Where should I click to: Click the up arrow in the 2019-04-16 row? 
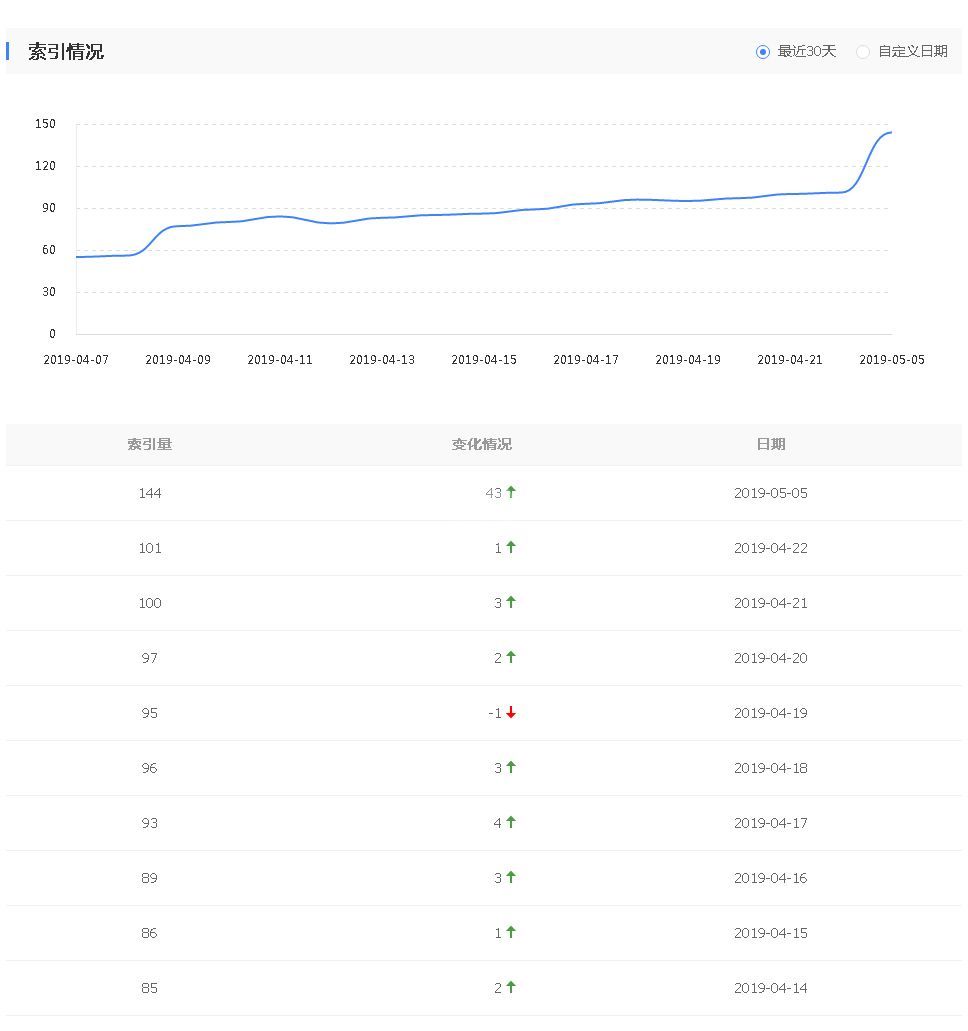511,877
